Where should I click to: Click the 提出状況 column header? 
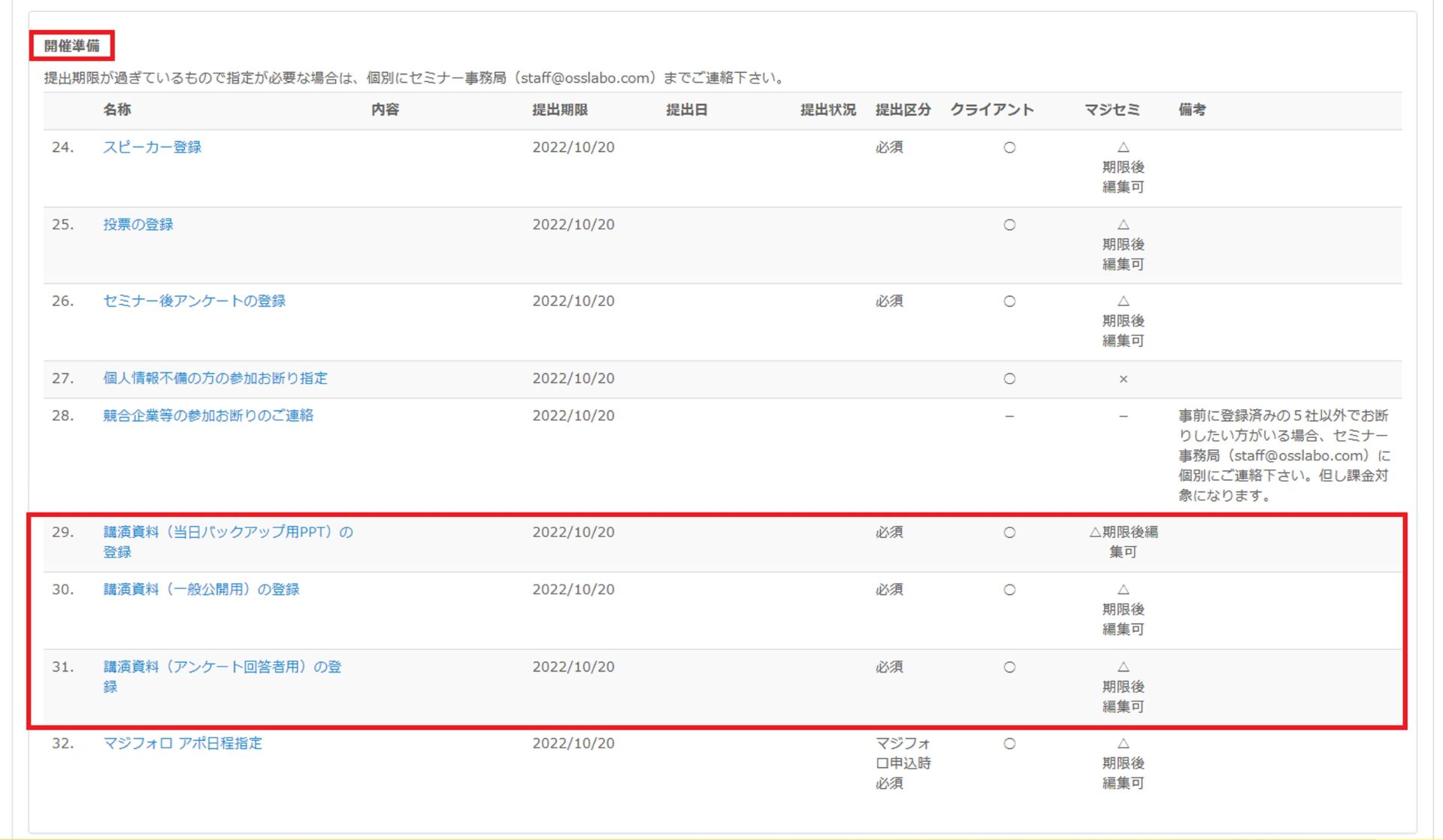pyautogui.click(x=827, y=110)
